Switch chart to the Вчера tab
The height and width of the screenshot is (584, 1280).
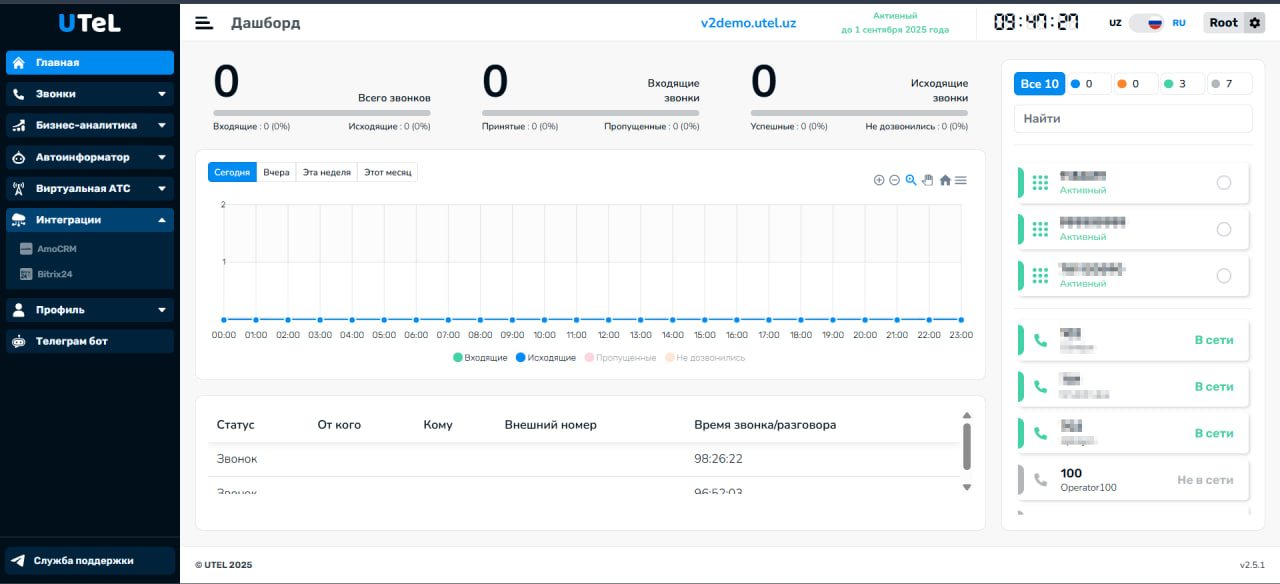click(x=276, y=172)
